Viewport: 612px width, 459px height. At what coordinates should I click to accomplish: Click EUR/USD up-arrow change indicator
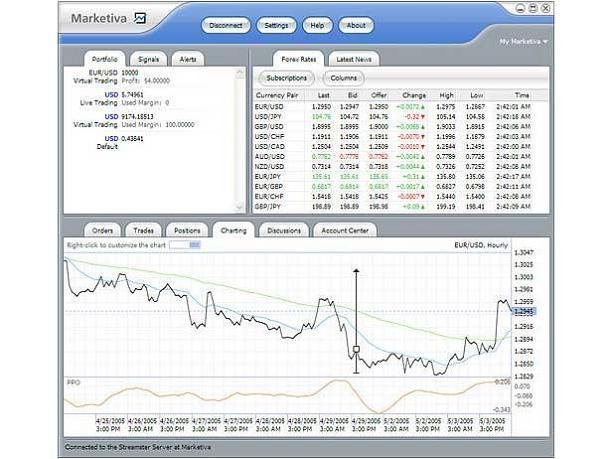click(x=423, y=107)
